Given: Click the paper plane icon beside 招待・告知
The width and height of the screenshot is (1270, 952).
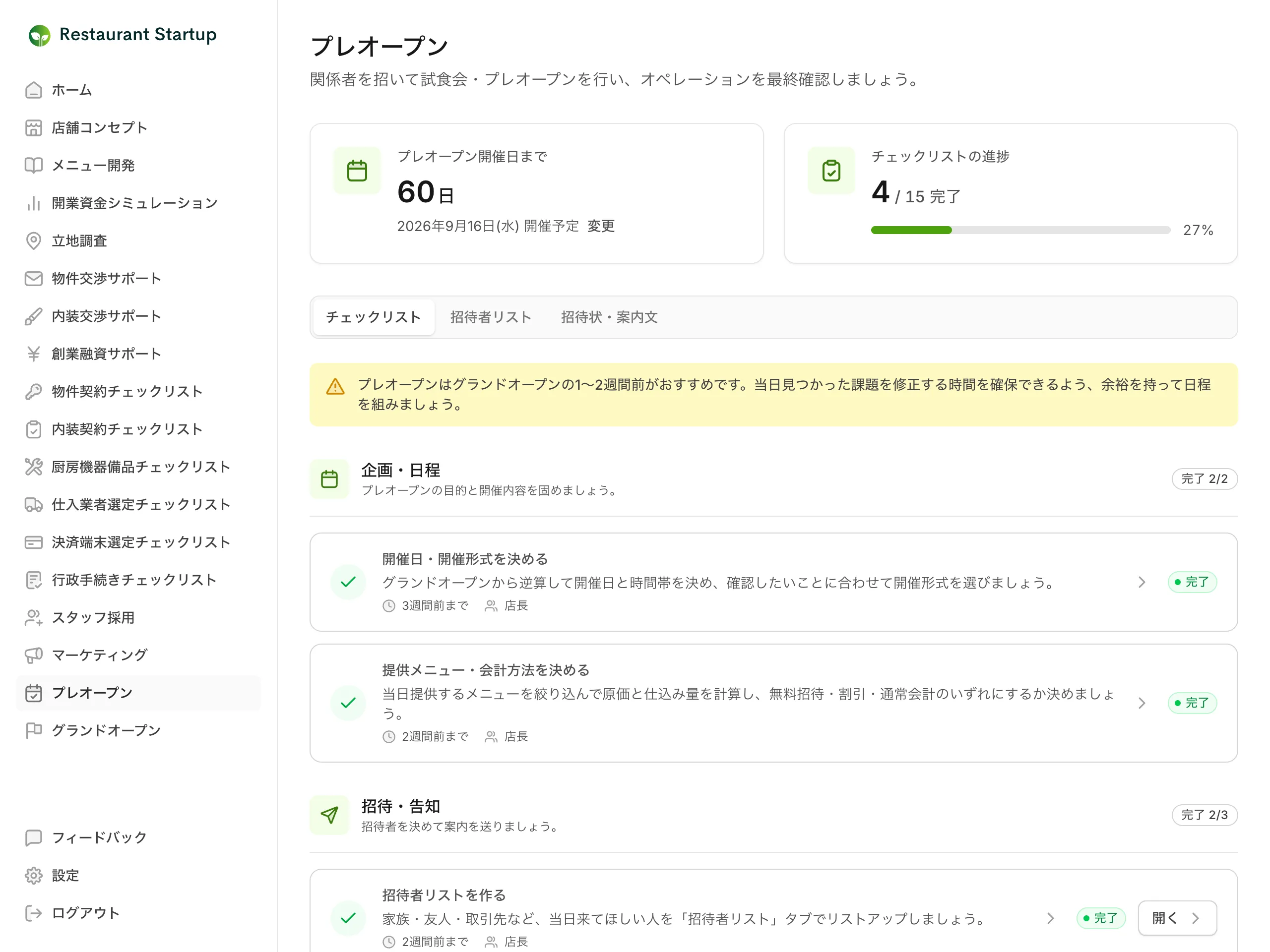Looking at the screenshot, I should [x=329, y=815].
